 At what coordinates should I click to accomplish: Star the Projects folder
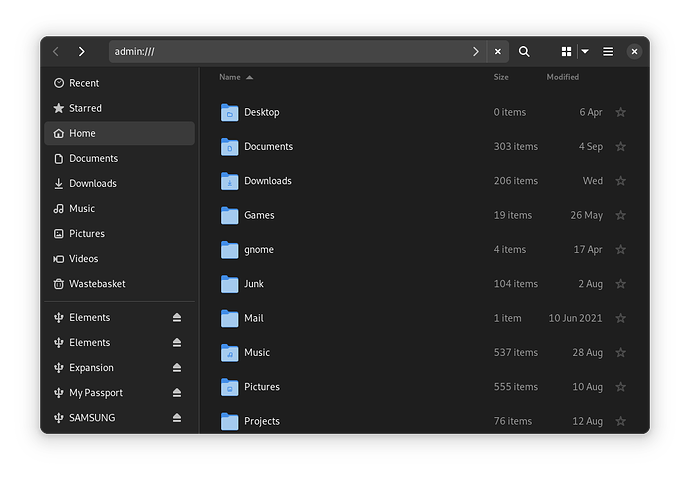[620, 421]
